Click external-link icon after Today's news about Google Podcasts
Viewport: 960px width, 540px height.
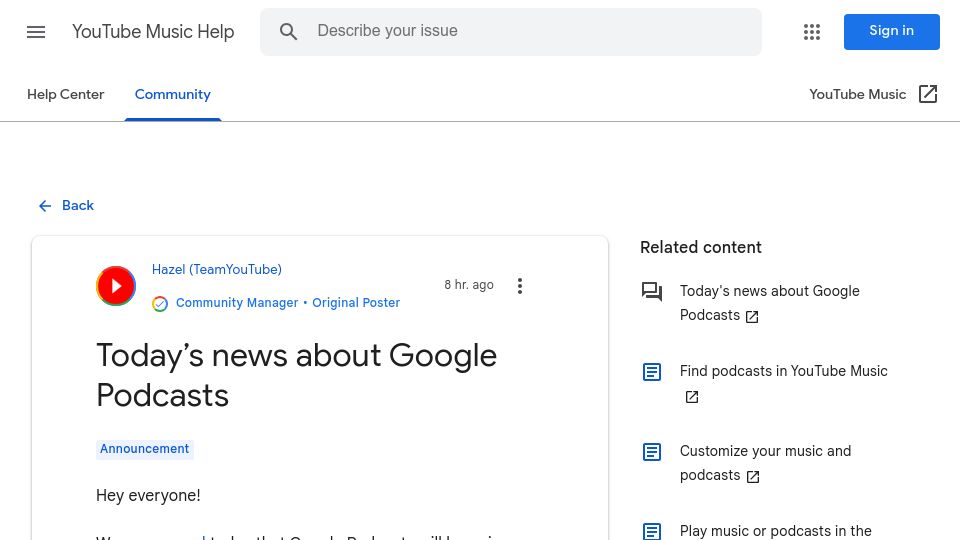click(x=752, y=317)
